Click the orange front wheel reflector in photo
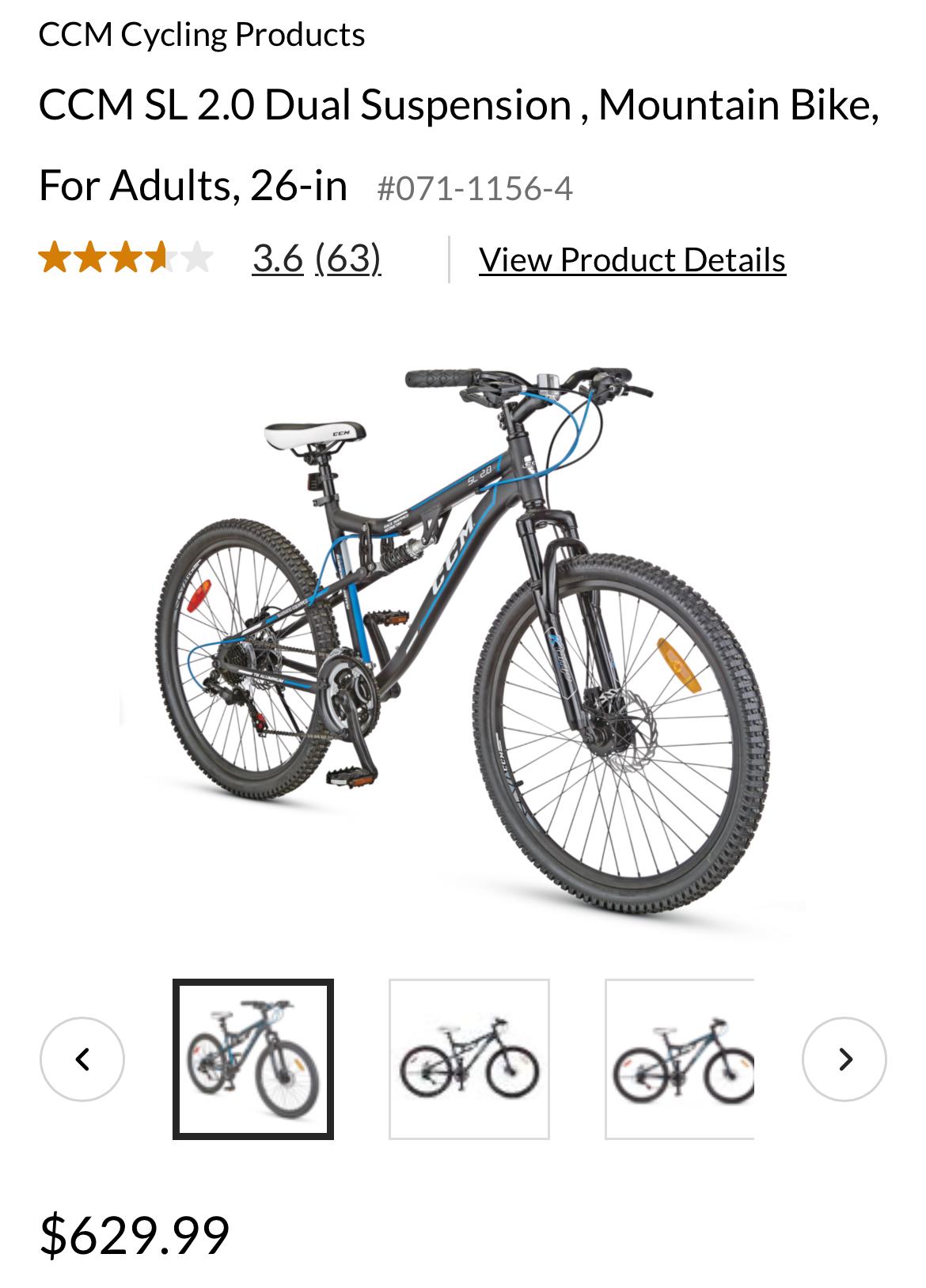Viewport: 926px width, 1288px height. [x=679, y=665]
